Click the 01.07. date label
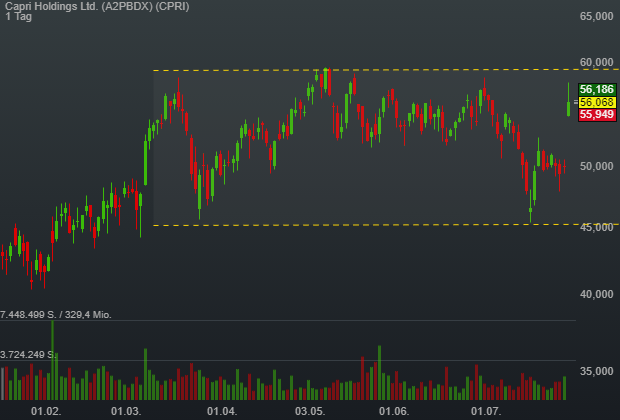Image resolution: width=620 pixels, height=420 pixels. [x=486, y=411]
